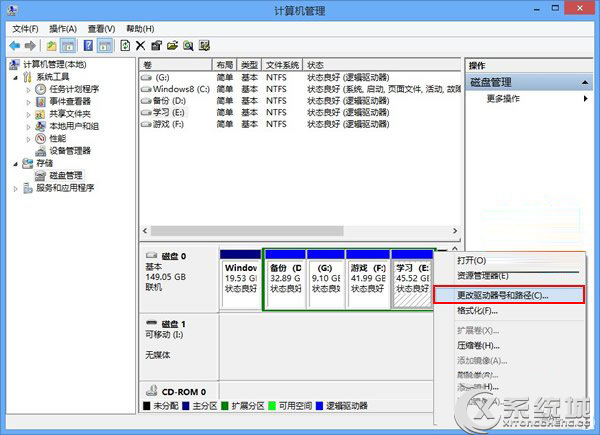Image resolution: width=600 pixels, height=435 pixels.
Task: Click the open folder toolbar icon
Action: click(x=173, y=46)
